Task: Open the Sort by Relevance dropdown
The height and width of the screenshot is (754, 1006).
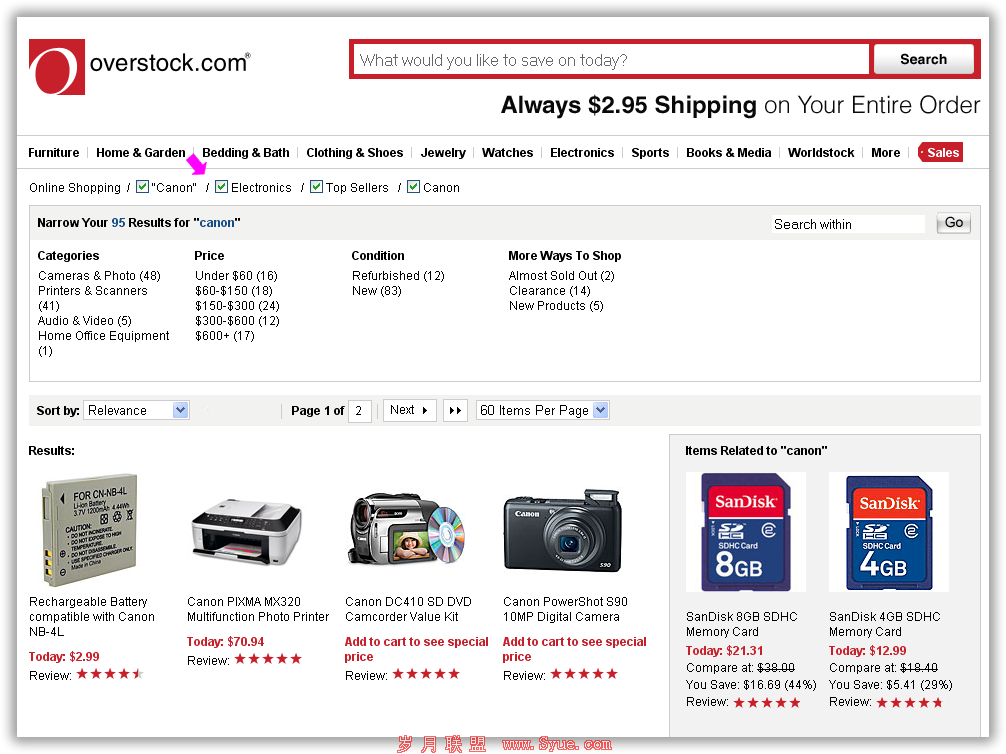Action: tap(136, 410)
